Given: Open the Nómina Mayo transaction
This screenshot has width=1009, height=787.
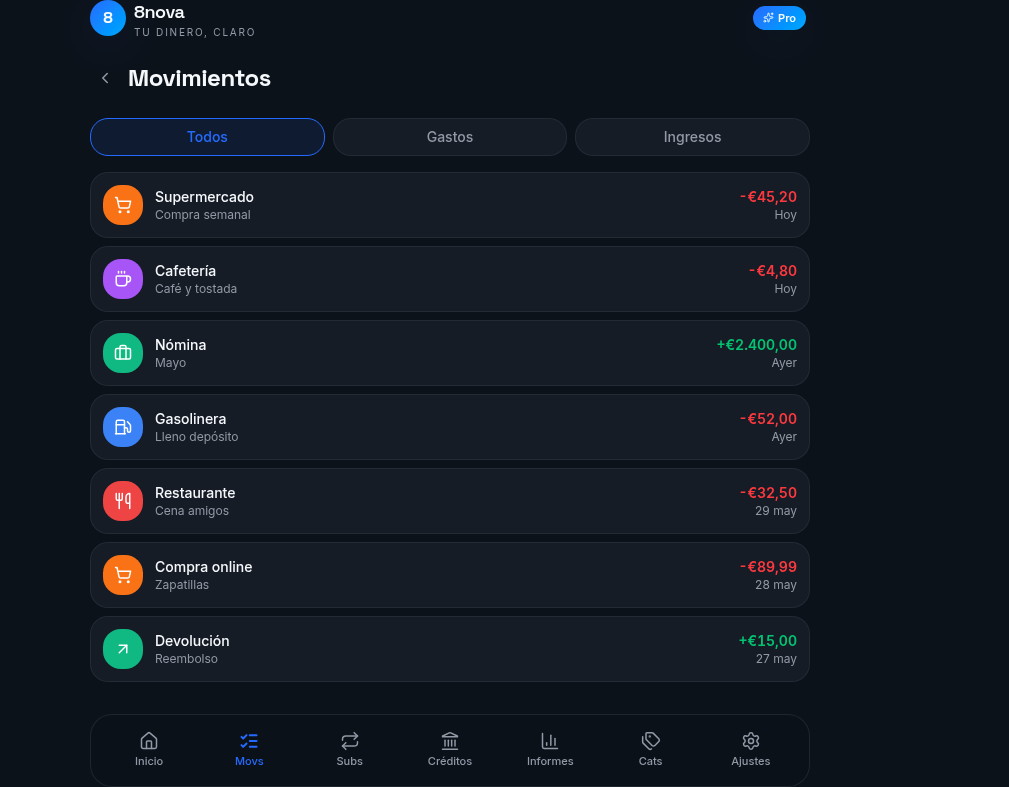Looking at the screenshot, I should pos(450,353).
